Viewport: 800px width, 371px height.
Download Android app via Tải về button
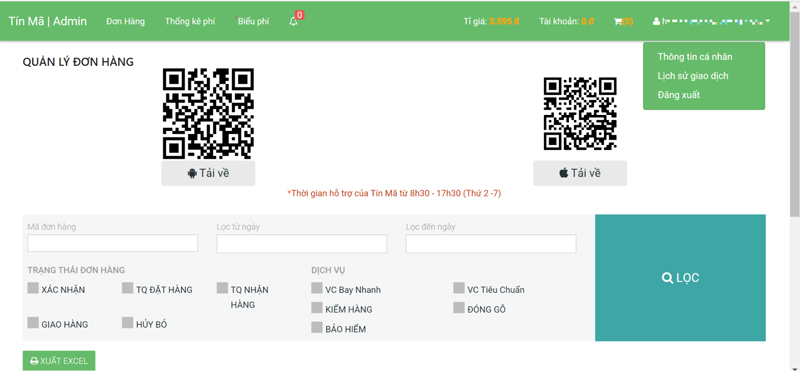208,174
